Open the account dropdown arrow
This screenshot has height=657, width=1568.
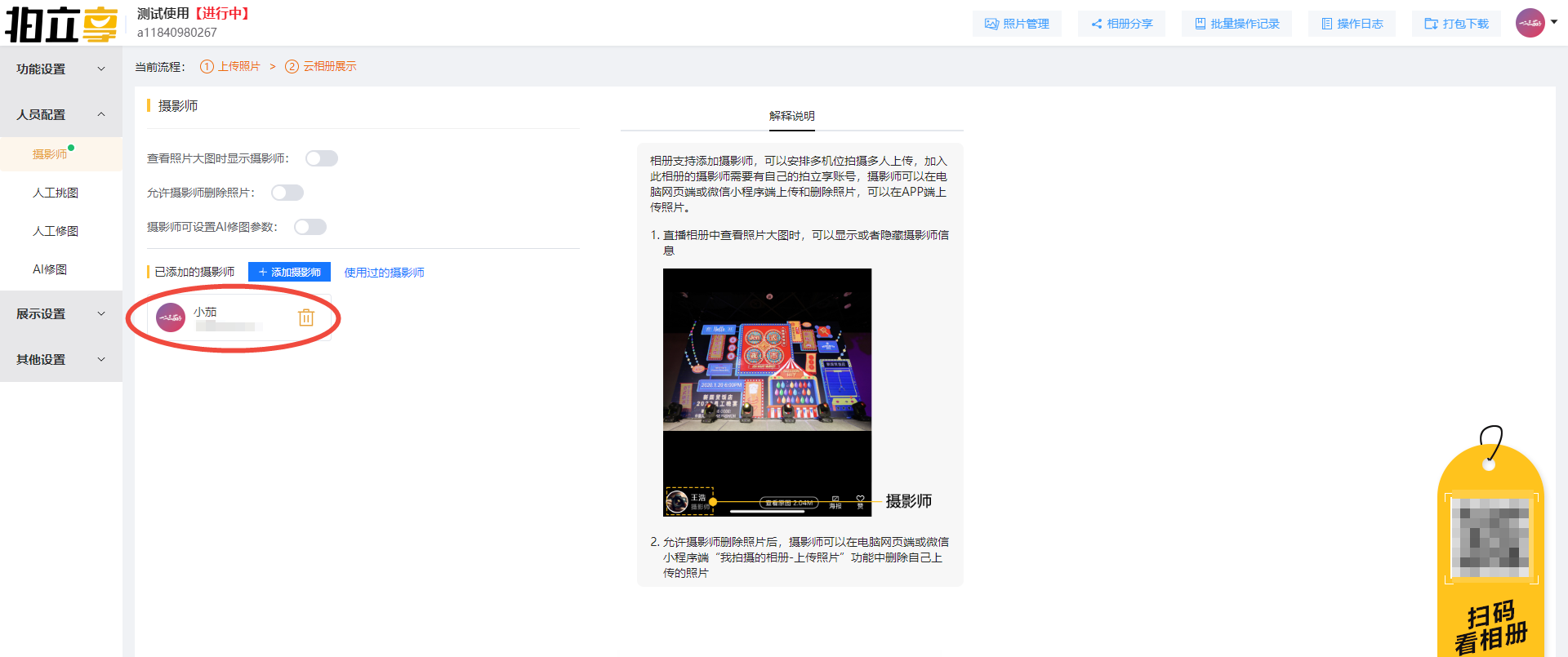pyautogui.click(x=1554, y=22)
